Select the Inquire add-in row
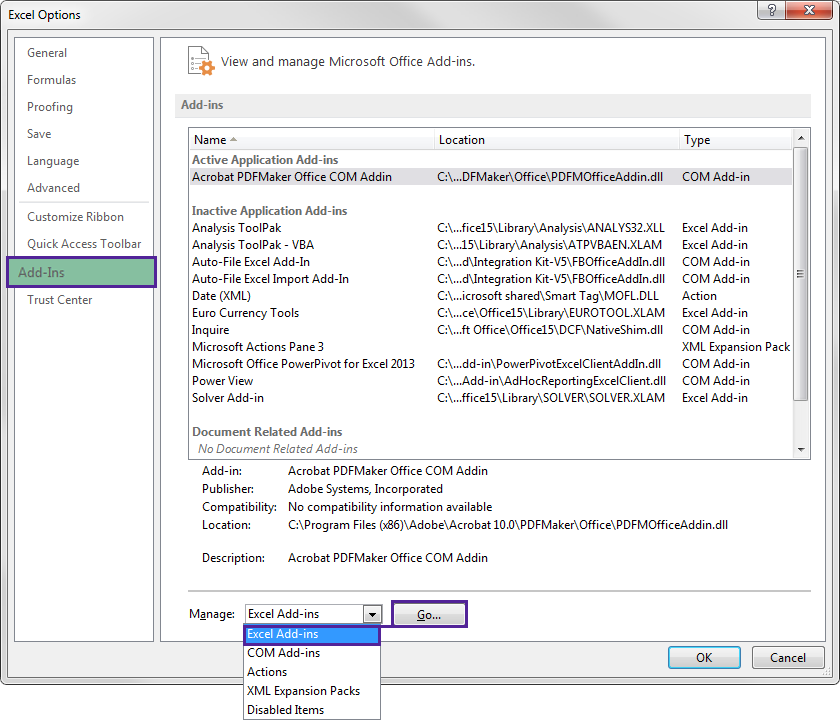Image resolution: width=840 pixels, height=720 pixels. click(x=491, y=330)
